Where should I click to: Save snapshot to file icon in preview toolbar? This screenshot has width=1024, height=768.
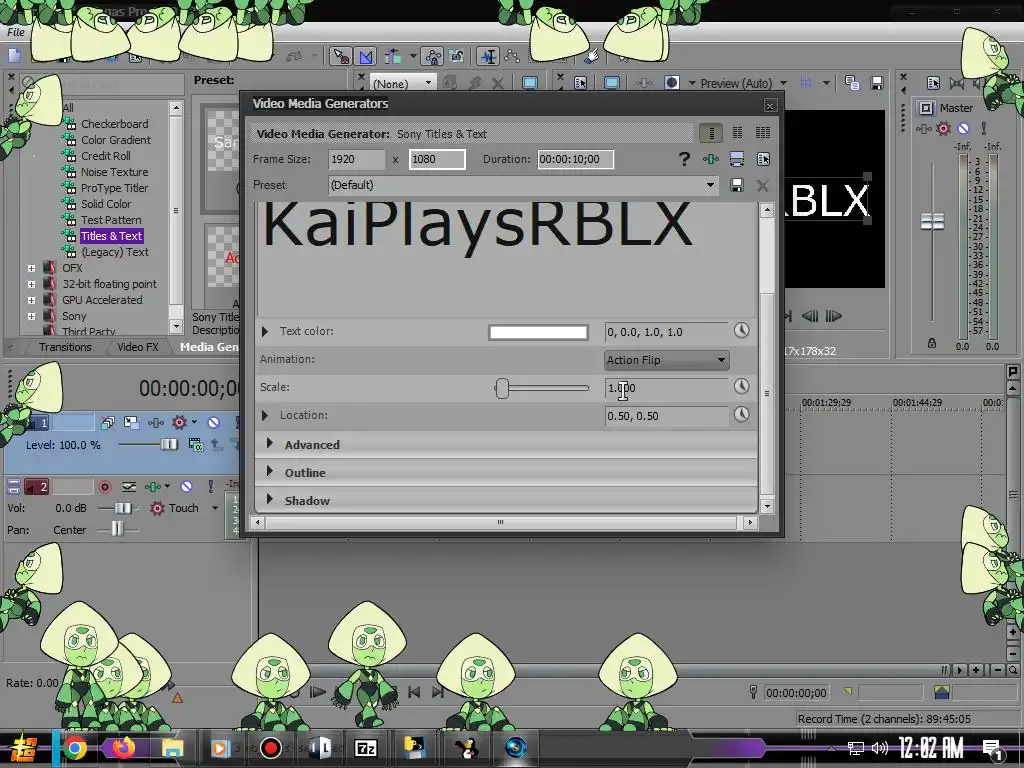click(x=877, y=83)
